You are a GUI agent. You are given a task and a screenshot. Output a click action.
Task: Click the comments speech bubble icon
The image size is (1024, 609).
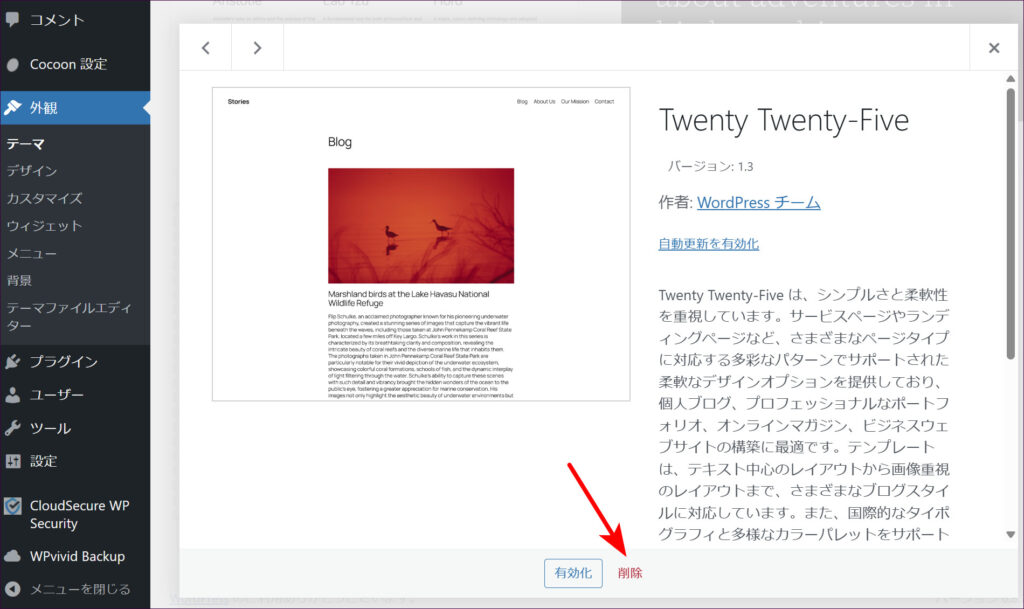point(13,20)
